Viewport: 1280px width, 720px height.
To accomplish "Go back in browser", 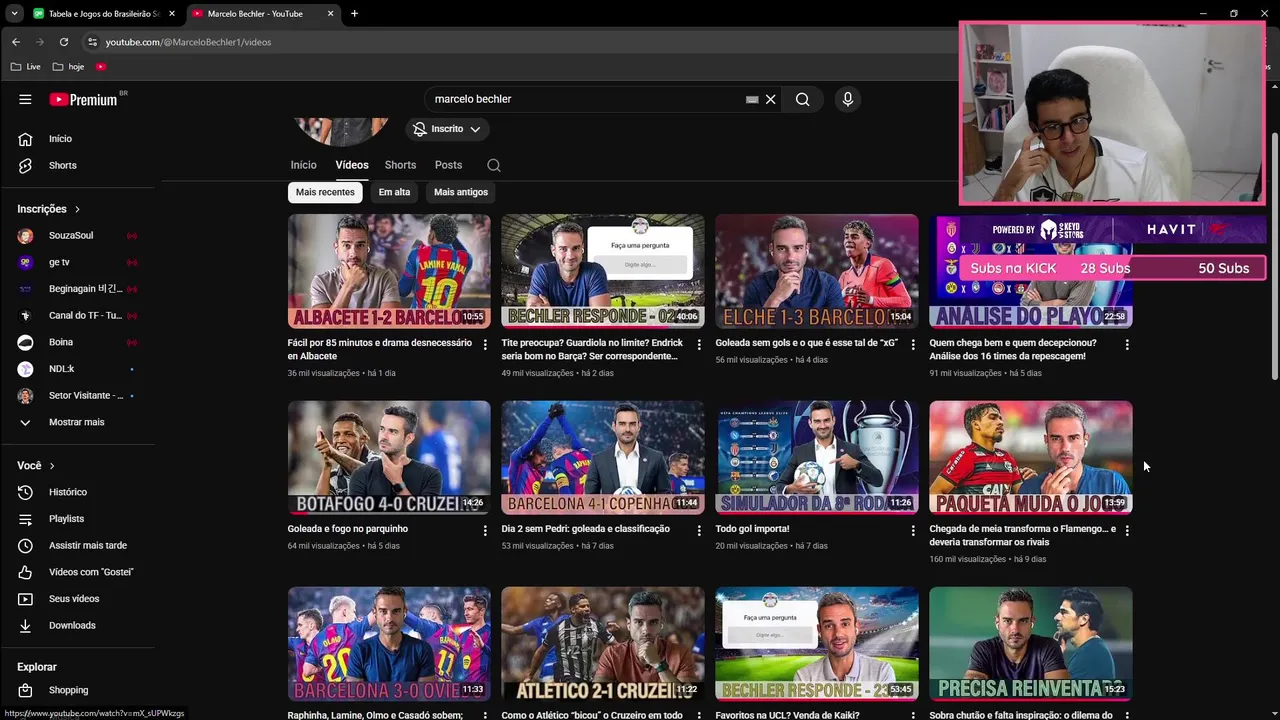I will coord(16,42).
